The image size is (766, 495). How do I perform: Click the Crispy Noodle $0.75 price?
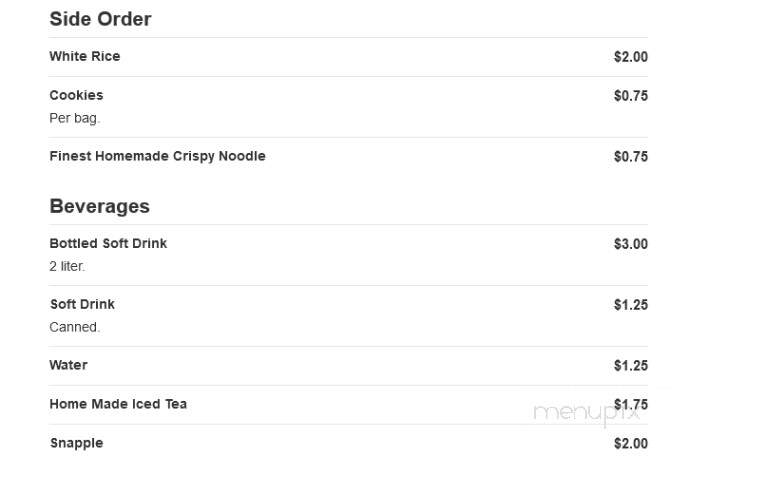631,156
